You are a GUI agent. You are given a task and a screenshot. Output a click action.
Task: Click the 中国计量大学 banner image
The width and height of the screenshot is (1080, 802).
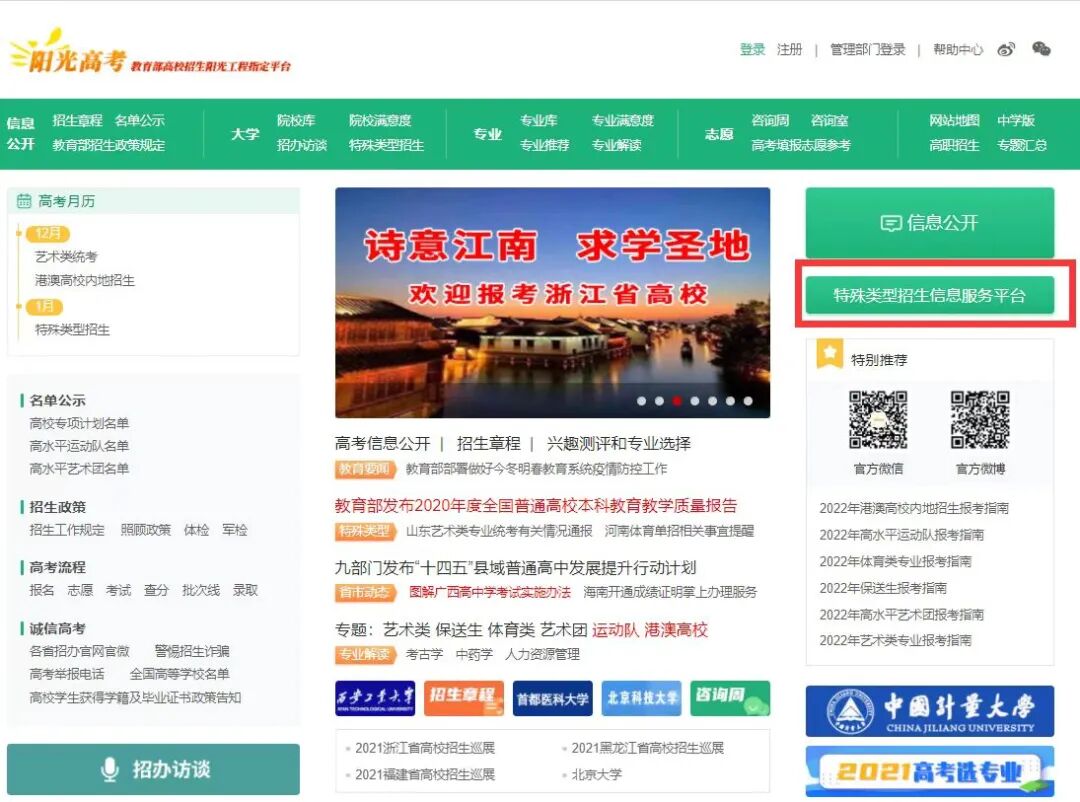point(930,711)
